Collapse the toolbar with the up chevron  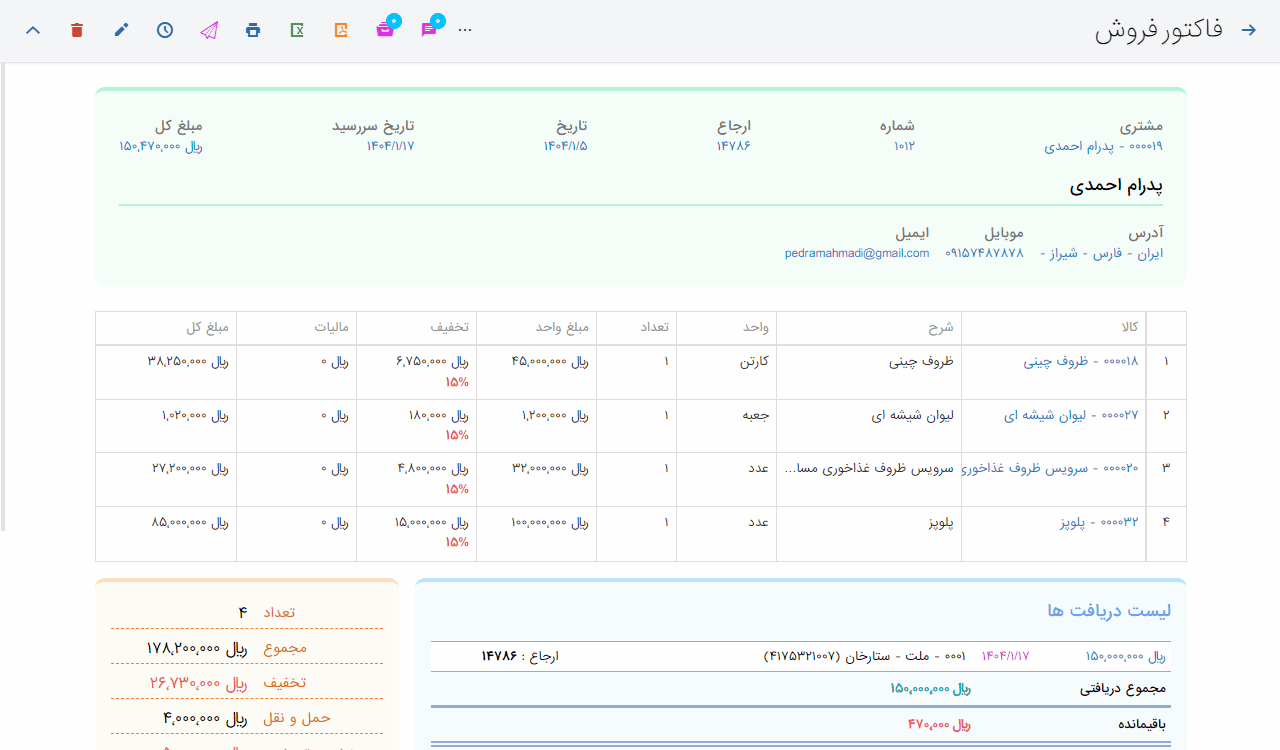click(33, 30)
